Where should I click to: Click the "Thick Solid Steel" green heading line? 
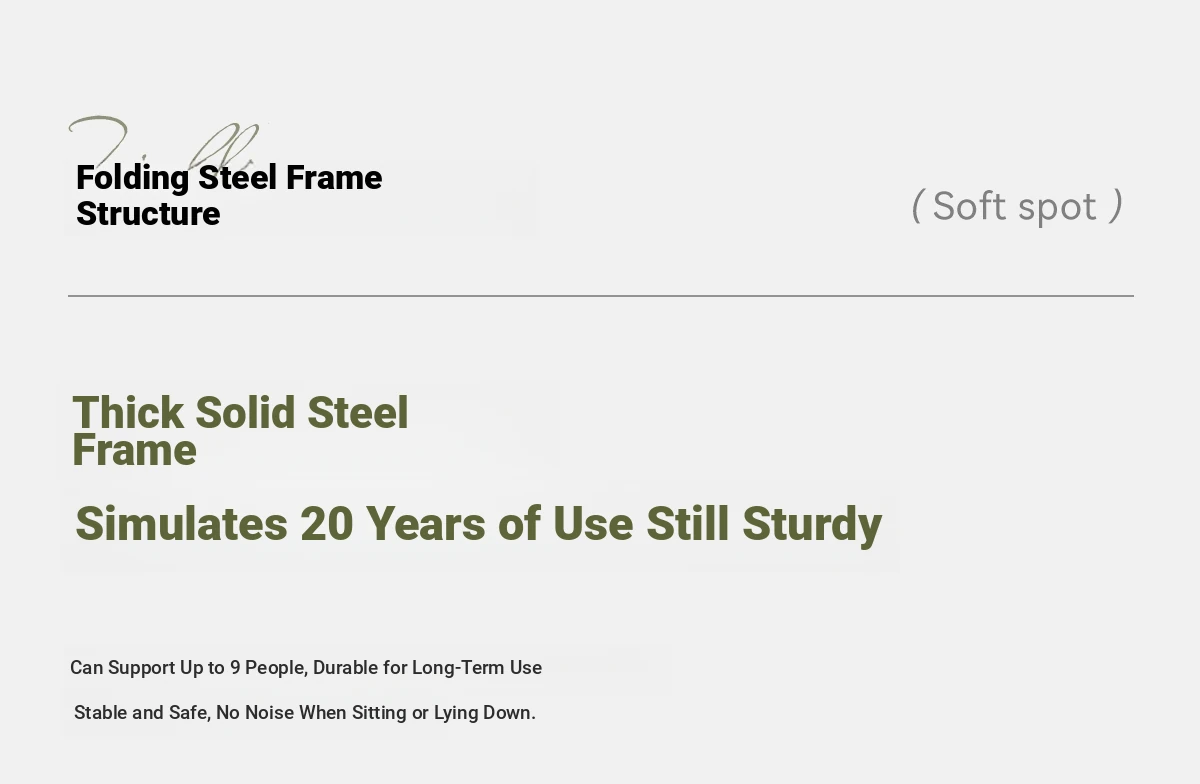tap(240, 413)
